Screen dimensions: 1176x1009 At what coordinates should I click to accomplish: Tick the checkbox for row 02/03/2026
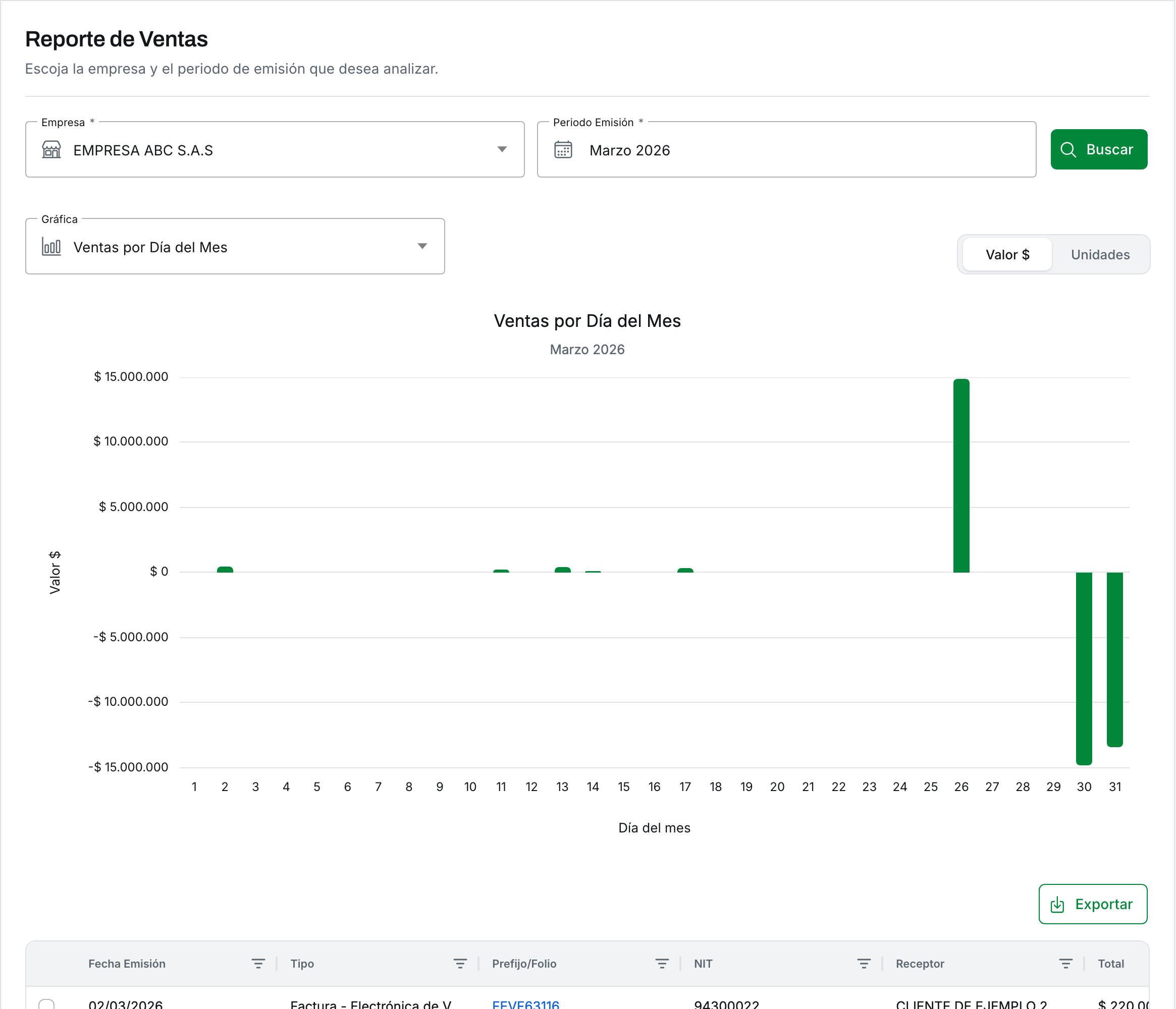pos(46,1004)
